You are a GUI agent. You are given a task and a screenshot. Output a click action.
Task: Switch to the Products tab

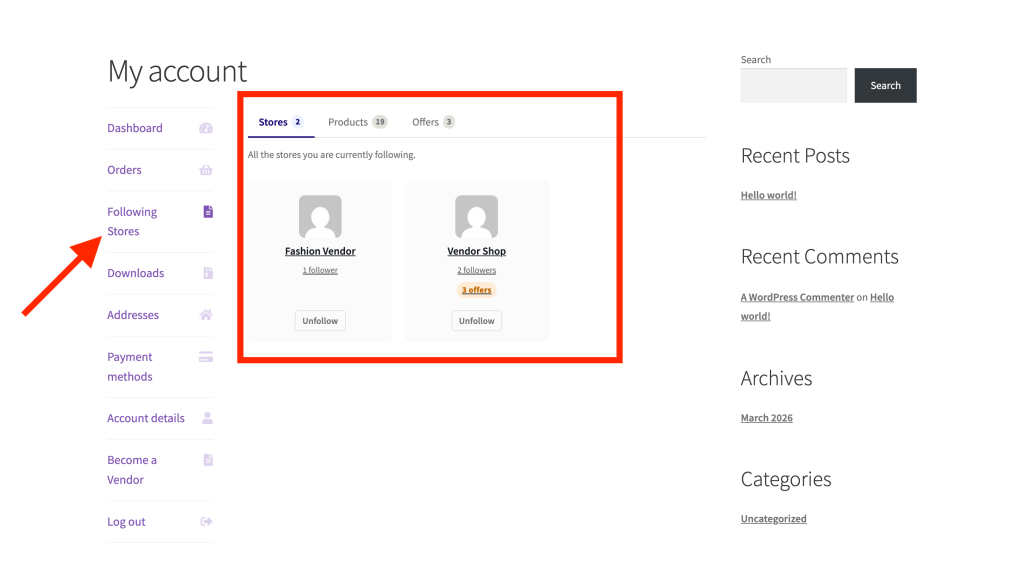357,122
